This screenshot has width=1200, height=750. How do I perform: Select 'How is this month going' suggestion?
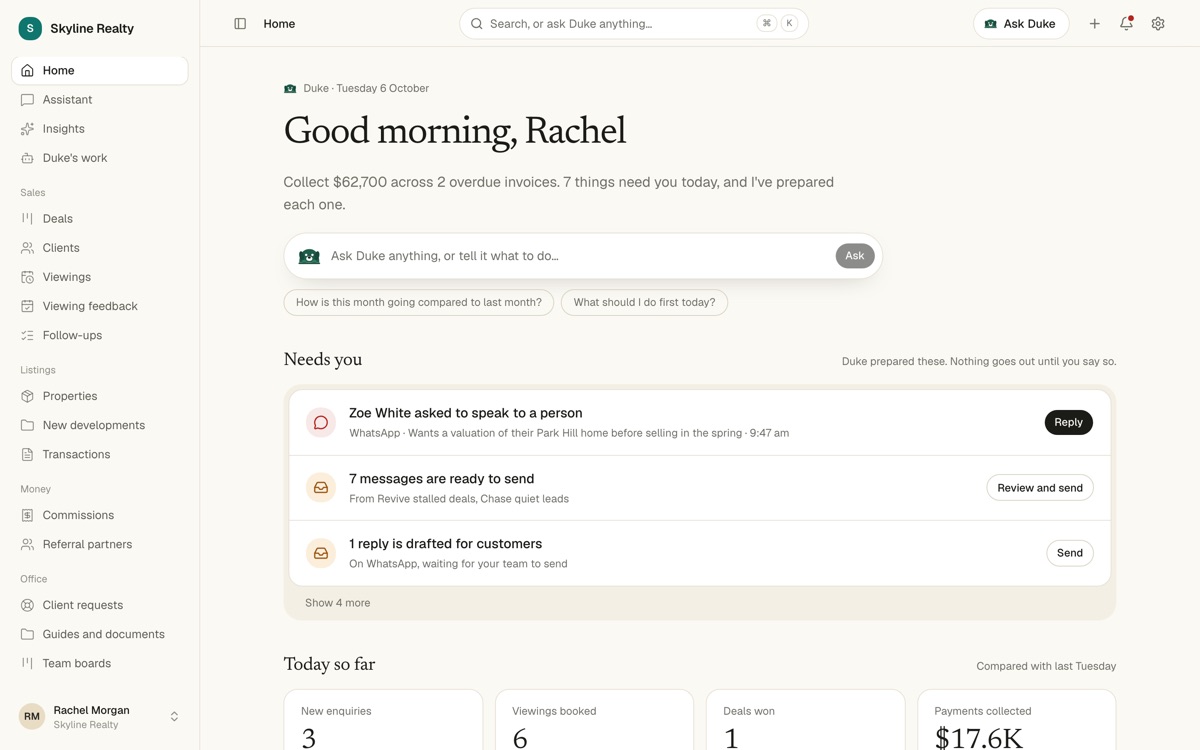(x=419, y=302)
